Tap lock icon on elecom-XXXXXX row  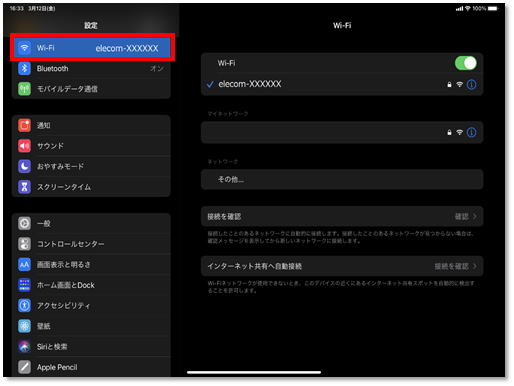pyautogui.click(x=449, y=85)
